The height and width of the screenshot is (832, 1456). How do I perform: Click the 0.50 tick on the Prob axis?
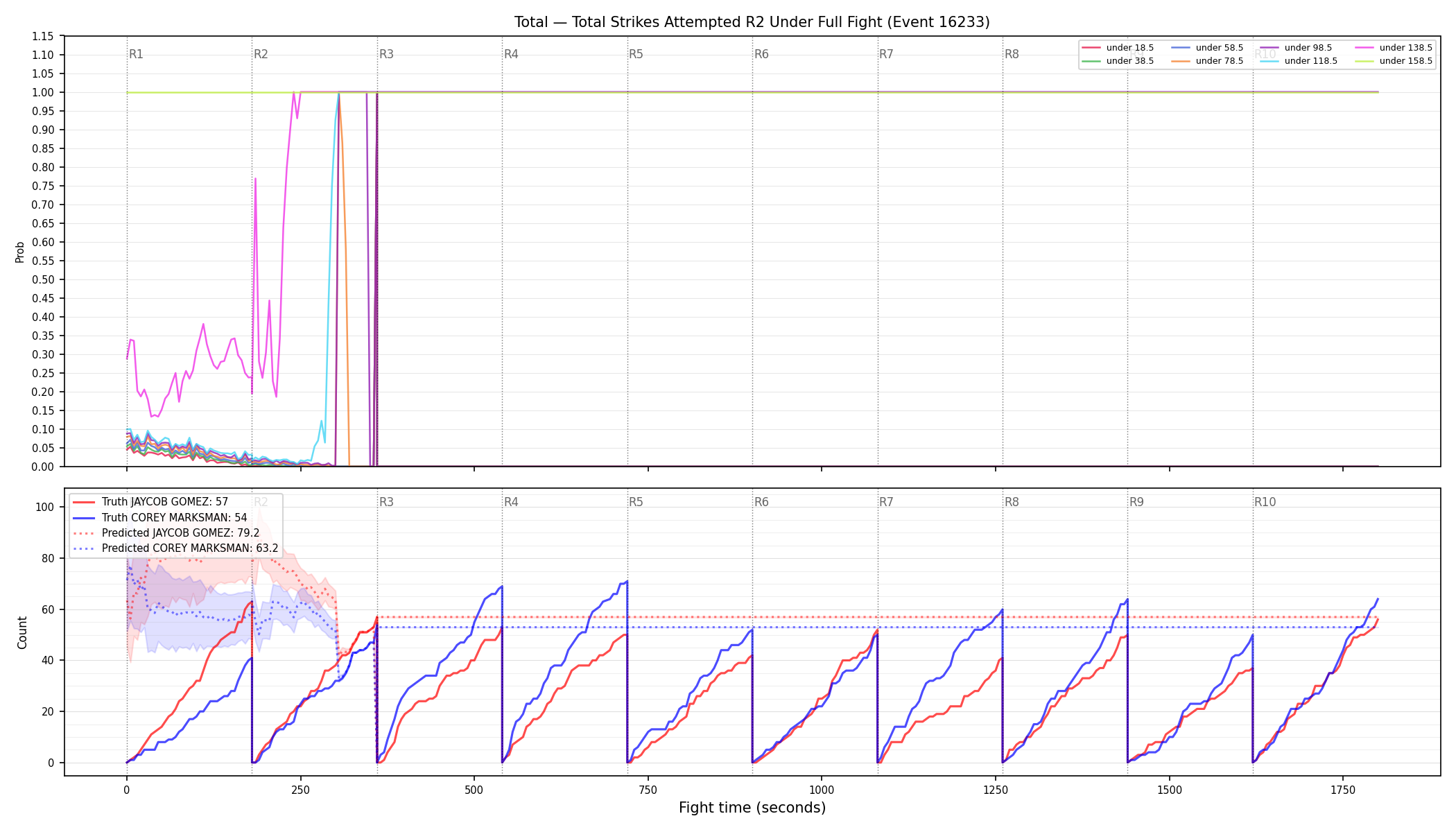coord(43,279)
